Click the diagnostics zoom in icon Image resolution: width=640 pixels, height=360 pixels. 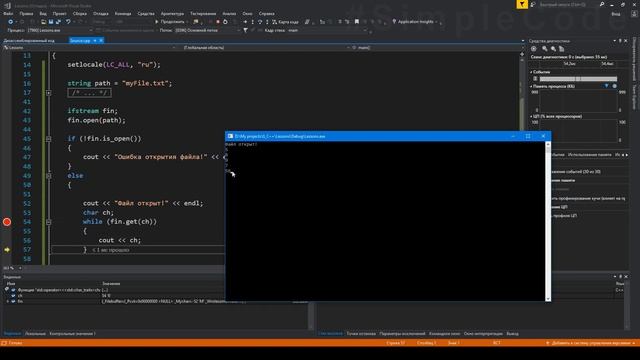544,49
